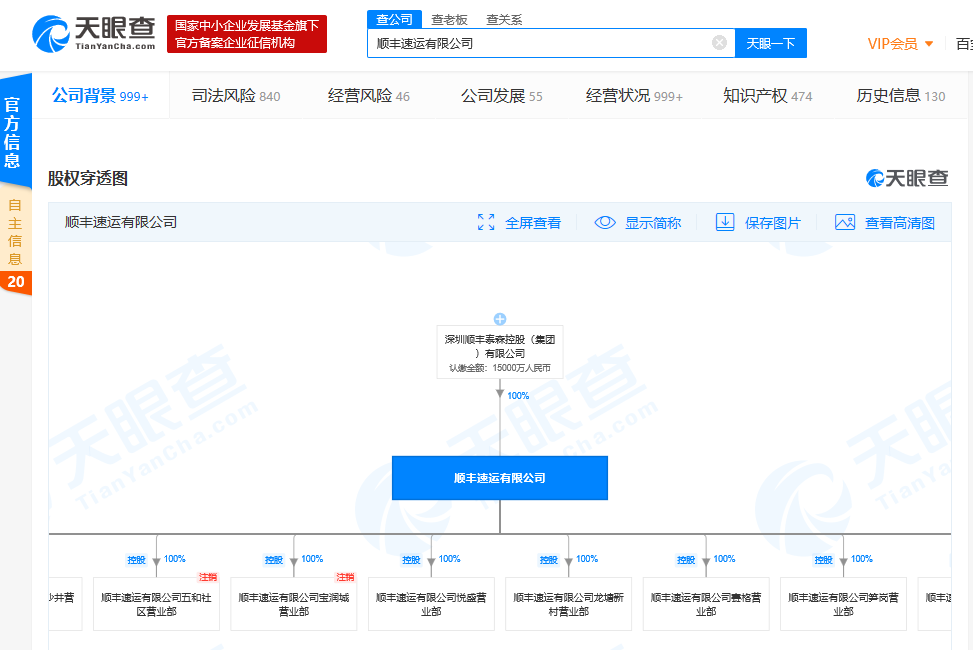Viewport: 973px width, 650px height.
Task: Expand the plus node above 深圳顺丰泰森控股
Action: (x=500, y=319)
